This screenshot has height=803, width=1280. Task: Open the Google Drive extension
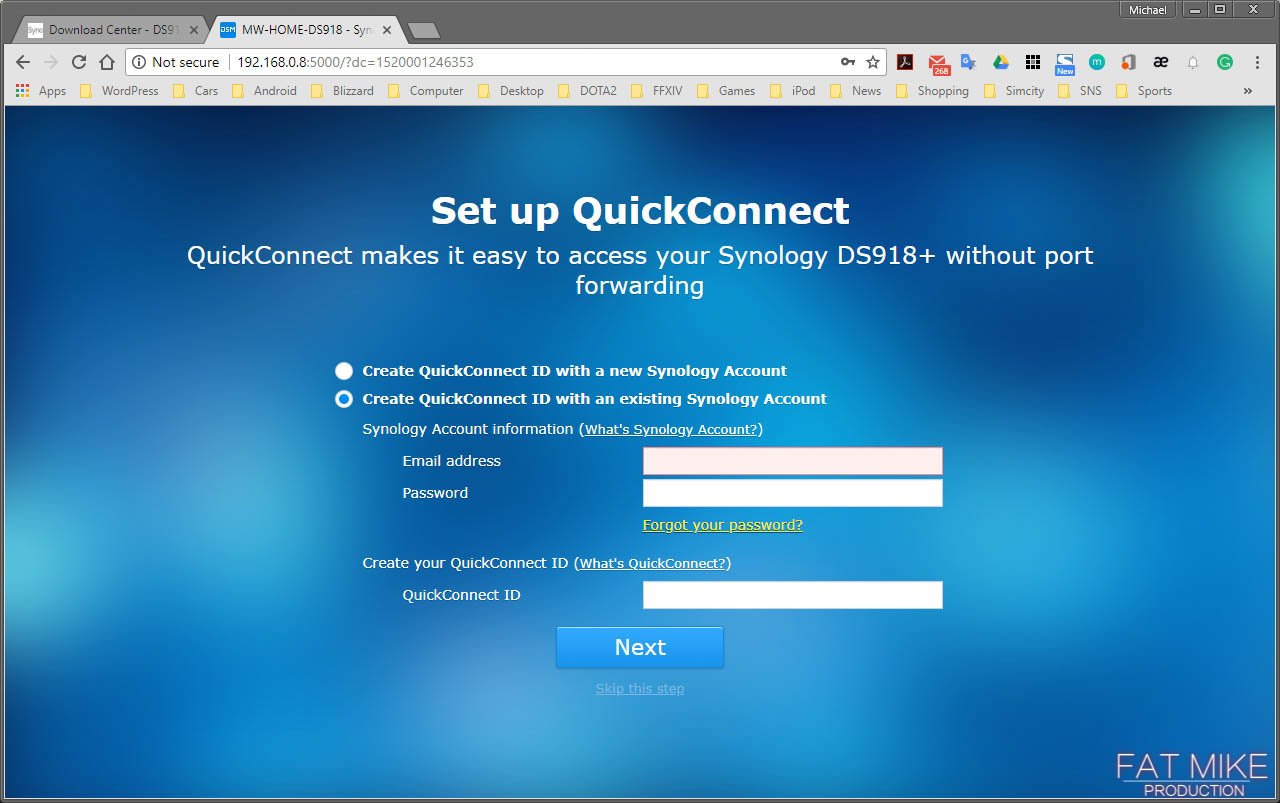[x=1000, y=62]
